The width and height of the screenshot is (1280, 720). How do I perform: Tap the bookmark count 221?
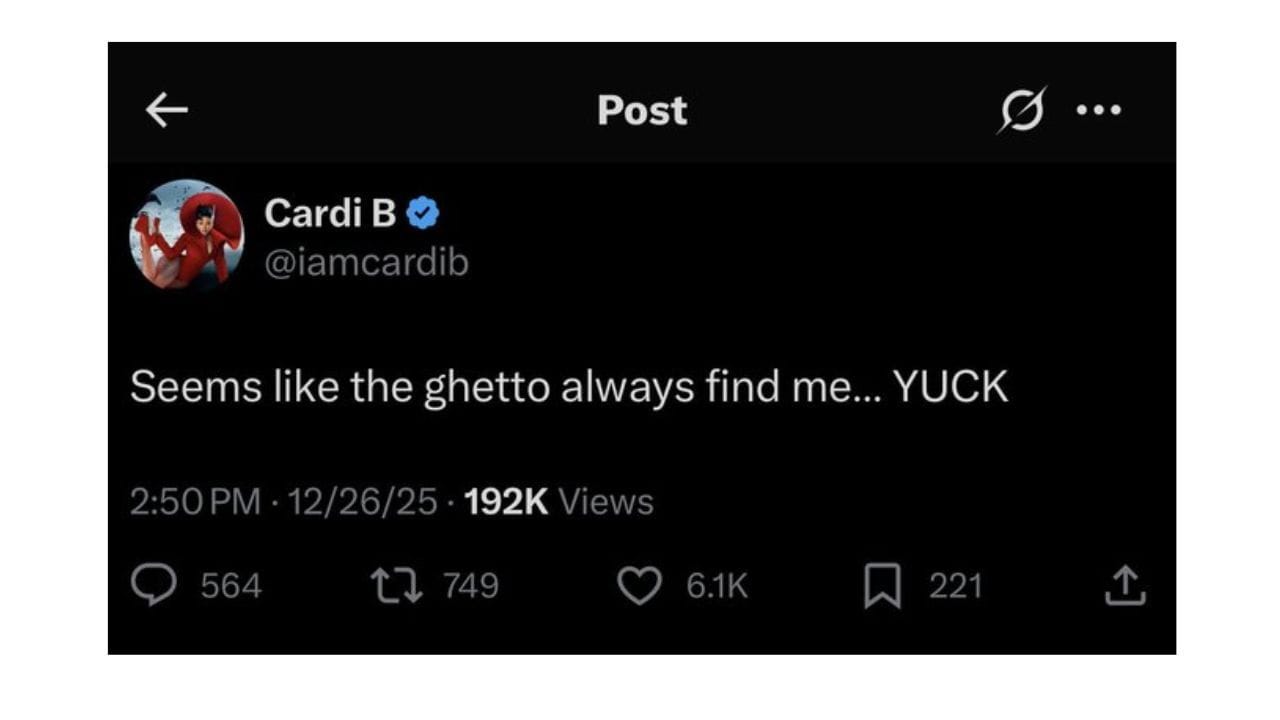point(957,586)
